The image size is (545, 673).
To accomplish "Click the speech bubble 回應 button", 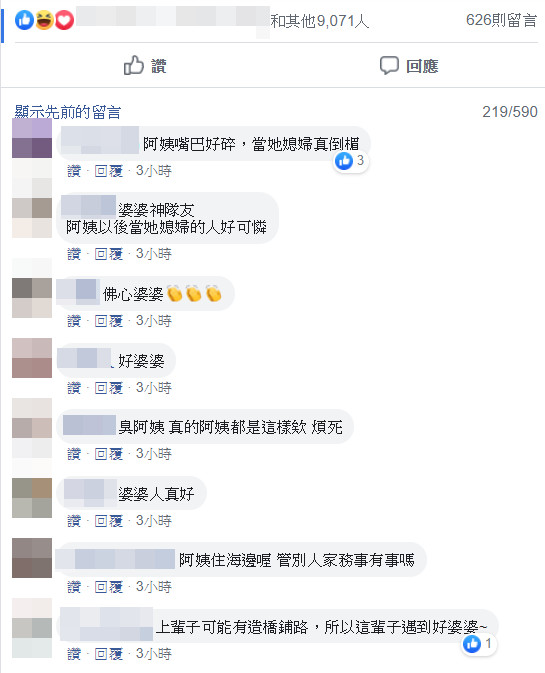I will (x=409, y=66).
